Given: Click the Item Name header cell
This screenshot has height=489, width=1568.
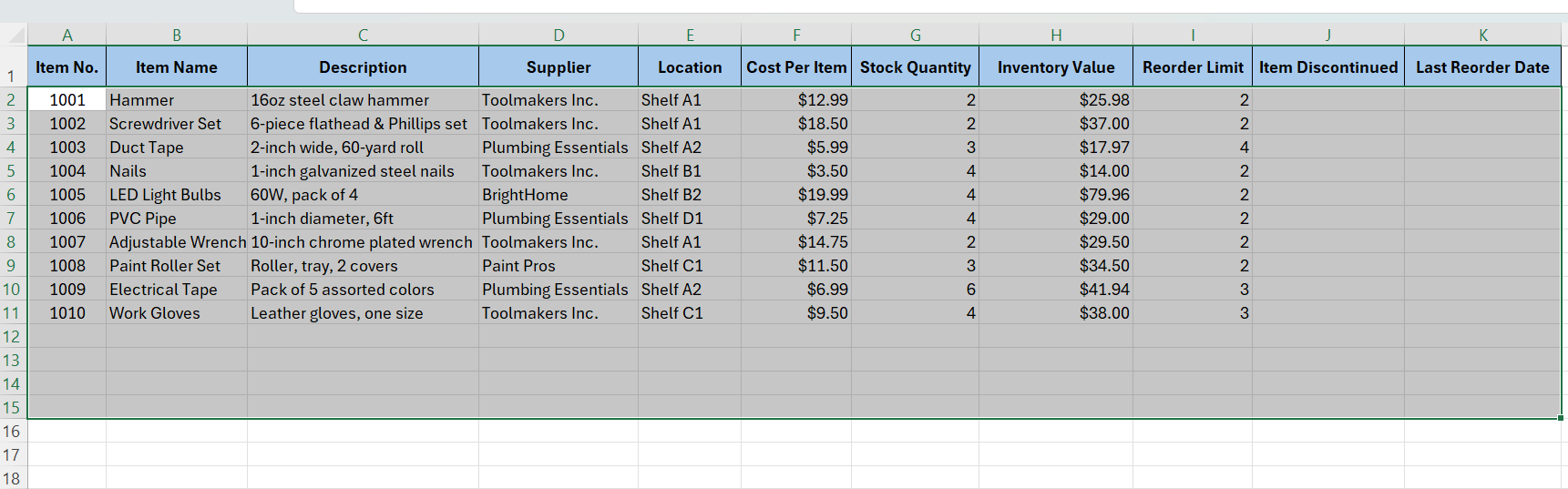Looking at the screenshot, I should tap(176, 67).
